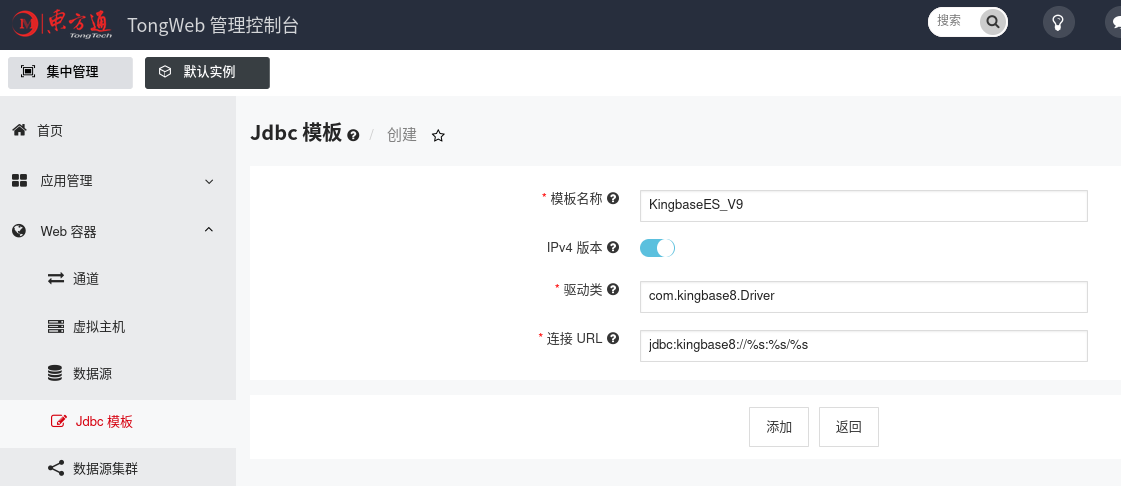Click help icon beside 连接 URL
Viewport: 1121px width, 486px height.
pyautogui.click(x=613, y=338)
